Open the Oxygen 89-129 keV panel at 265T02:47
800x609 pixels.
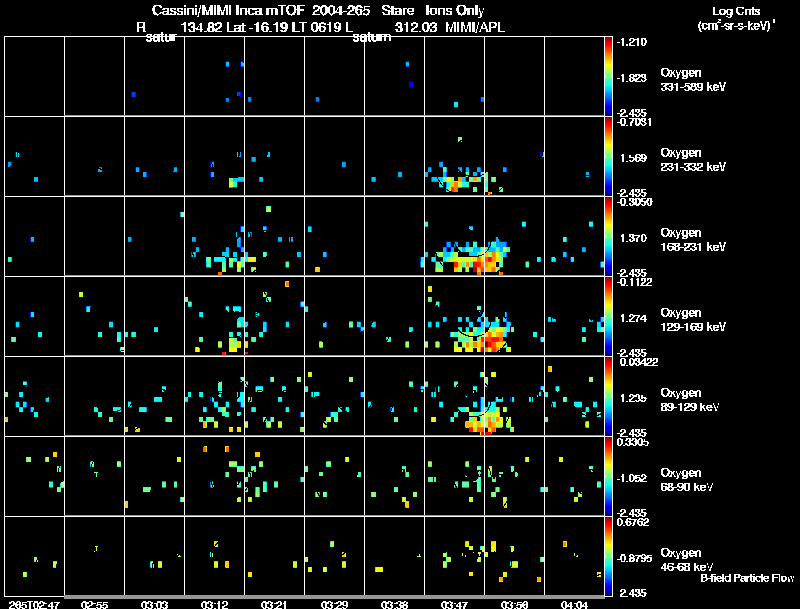(x=34, y=396)
